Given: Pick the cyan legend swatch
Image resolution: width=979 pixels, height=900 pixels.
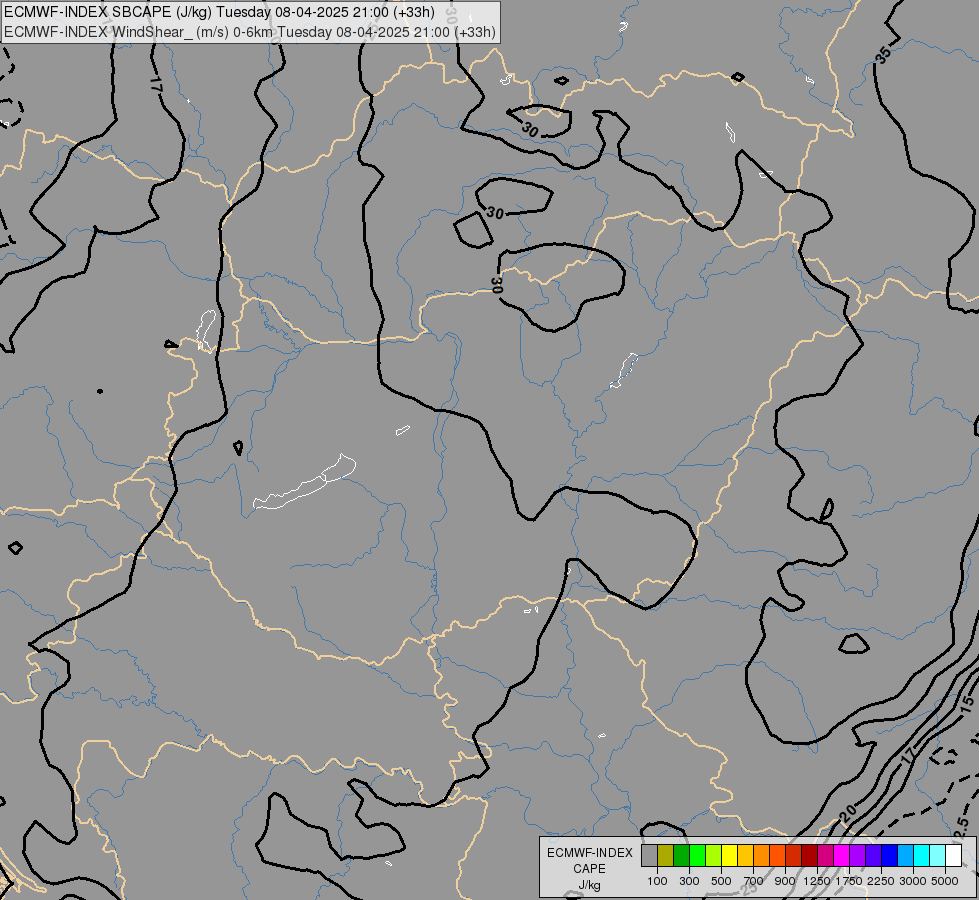Looking at the screenshot, I should click(x=922, y=855).
